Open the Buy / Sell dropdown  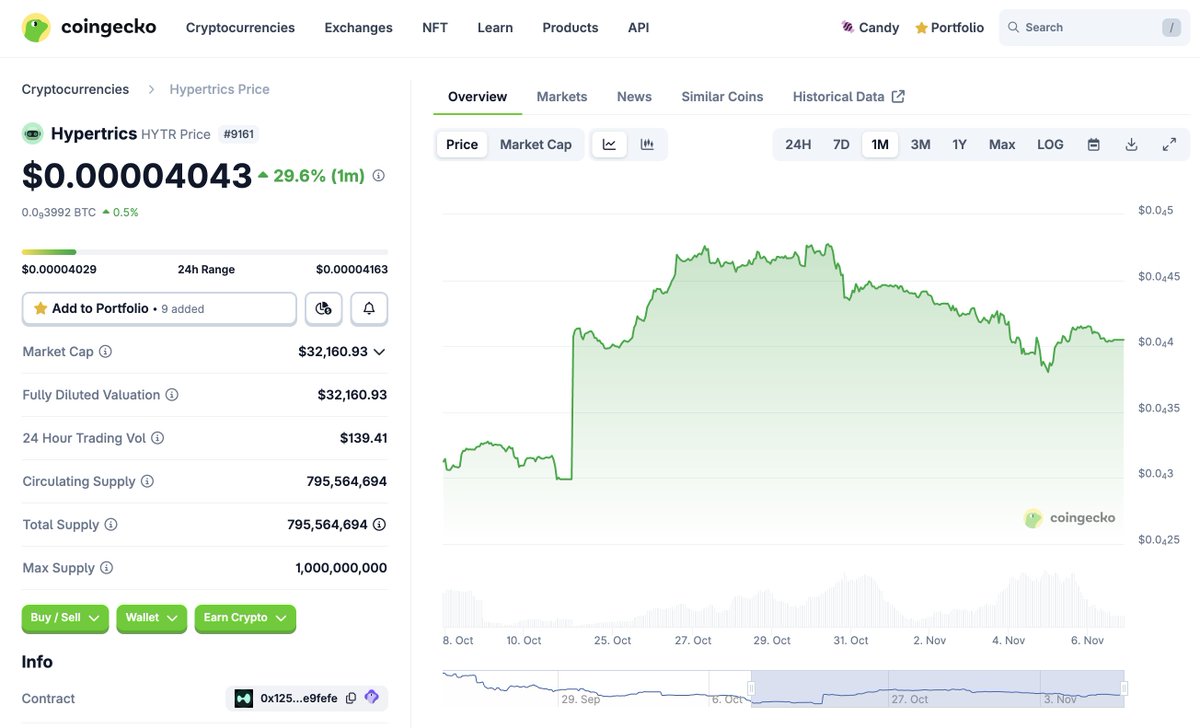[x=65, y=619]
